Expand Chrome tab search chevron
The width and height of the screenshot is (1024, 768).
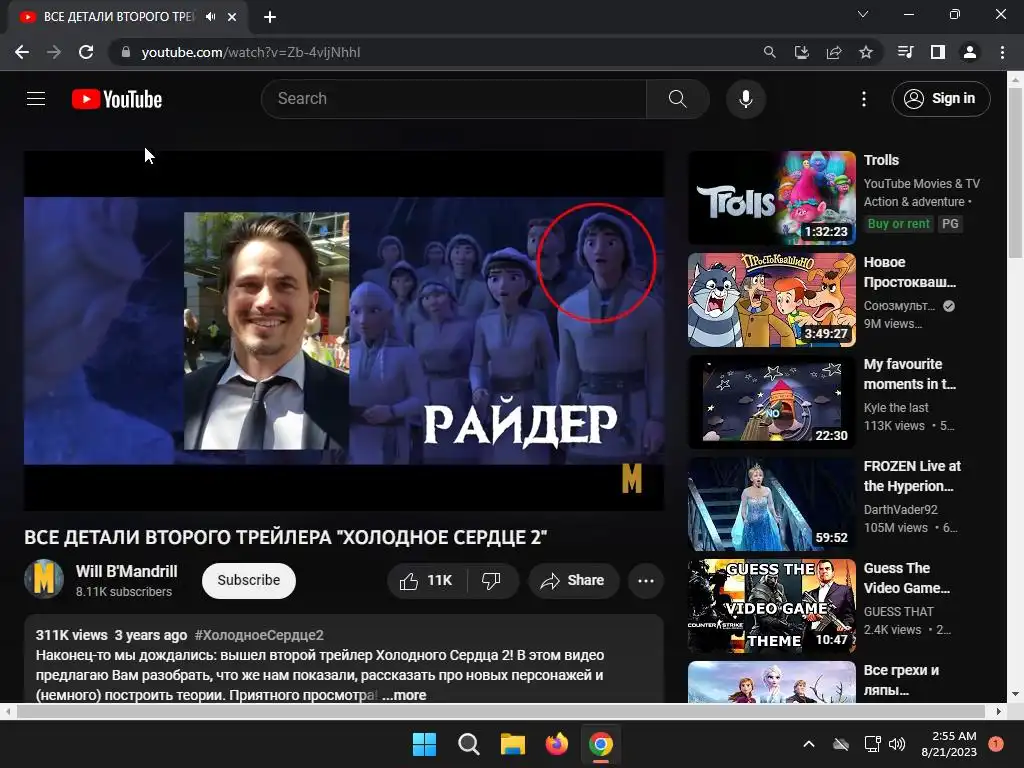coord(863,14)
